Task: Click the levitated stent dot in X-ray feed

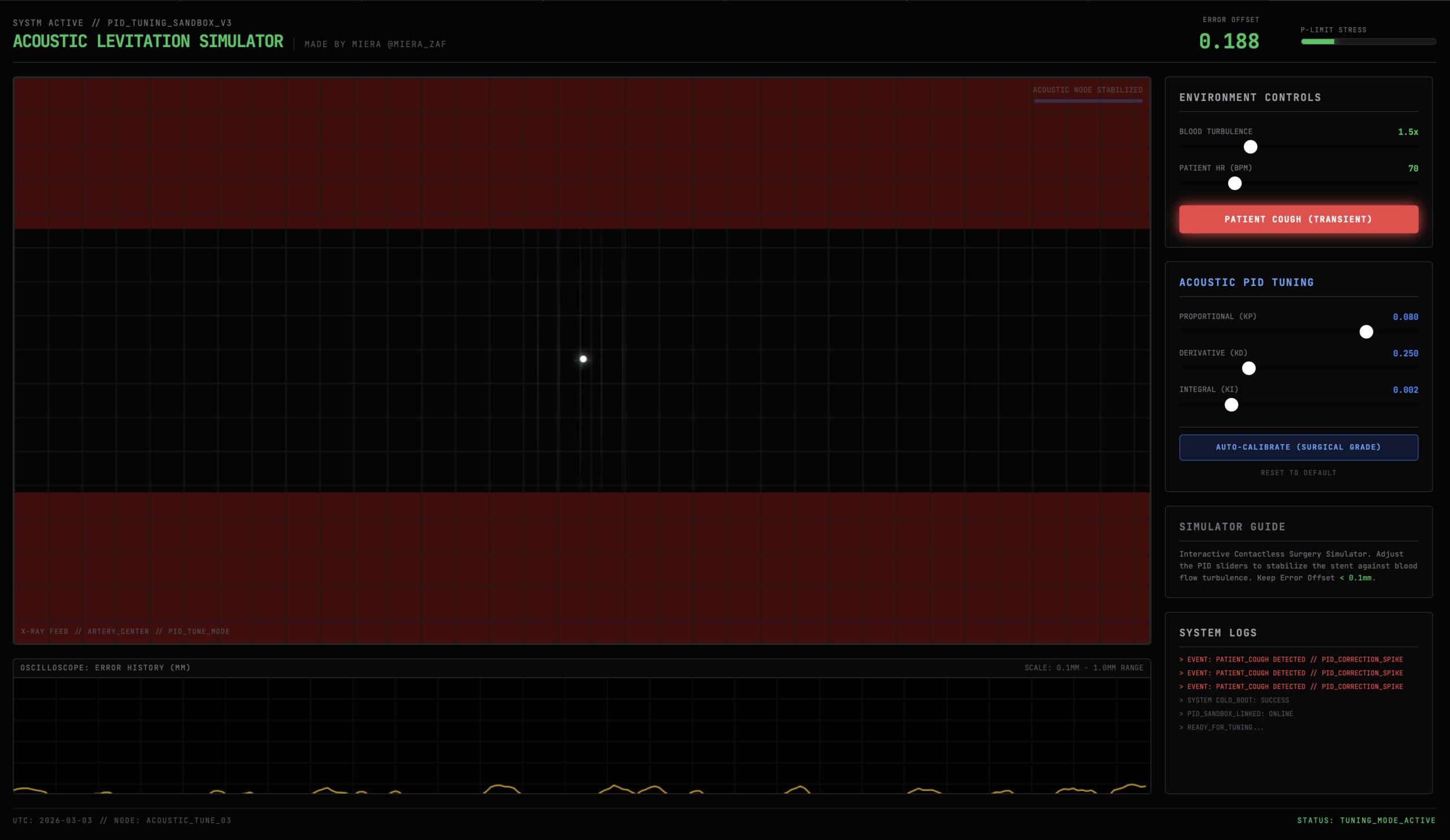Action: pos(583,359)
